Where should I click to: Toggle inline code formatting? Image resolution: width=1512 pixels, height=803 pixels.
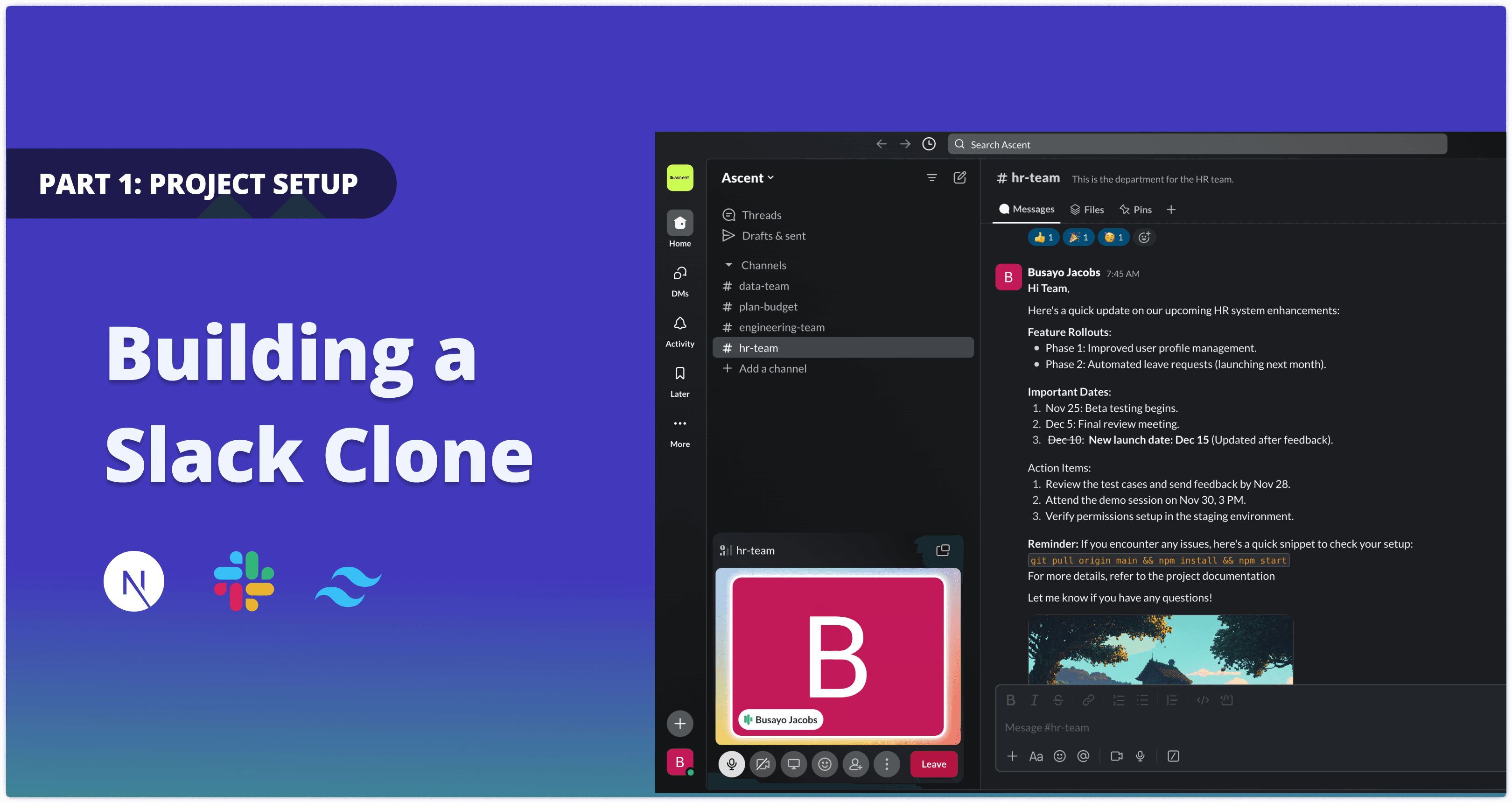(x=1203, y=700)
